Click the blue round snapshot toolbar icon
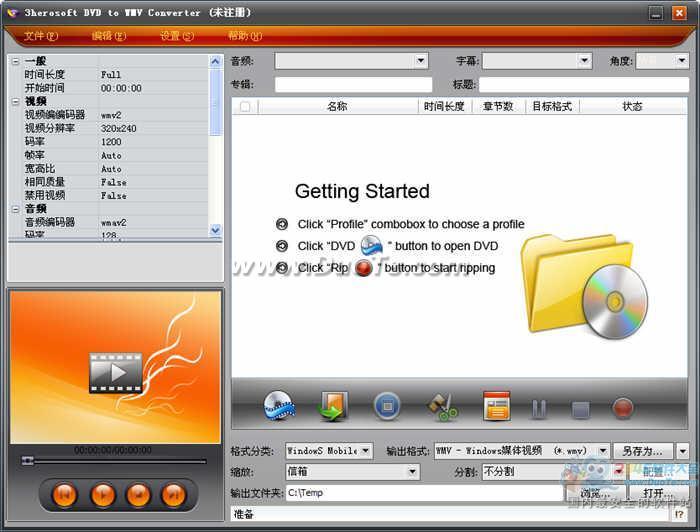Viewport: 700px width, 532px height. [x=387, y=406]
